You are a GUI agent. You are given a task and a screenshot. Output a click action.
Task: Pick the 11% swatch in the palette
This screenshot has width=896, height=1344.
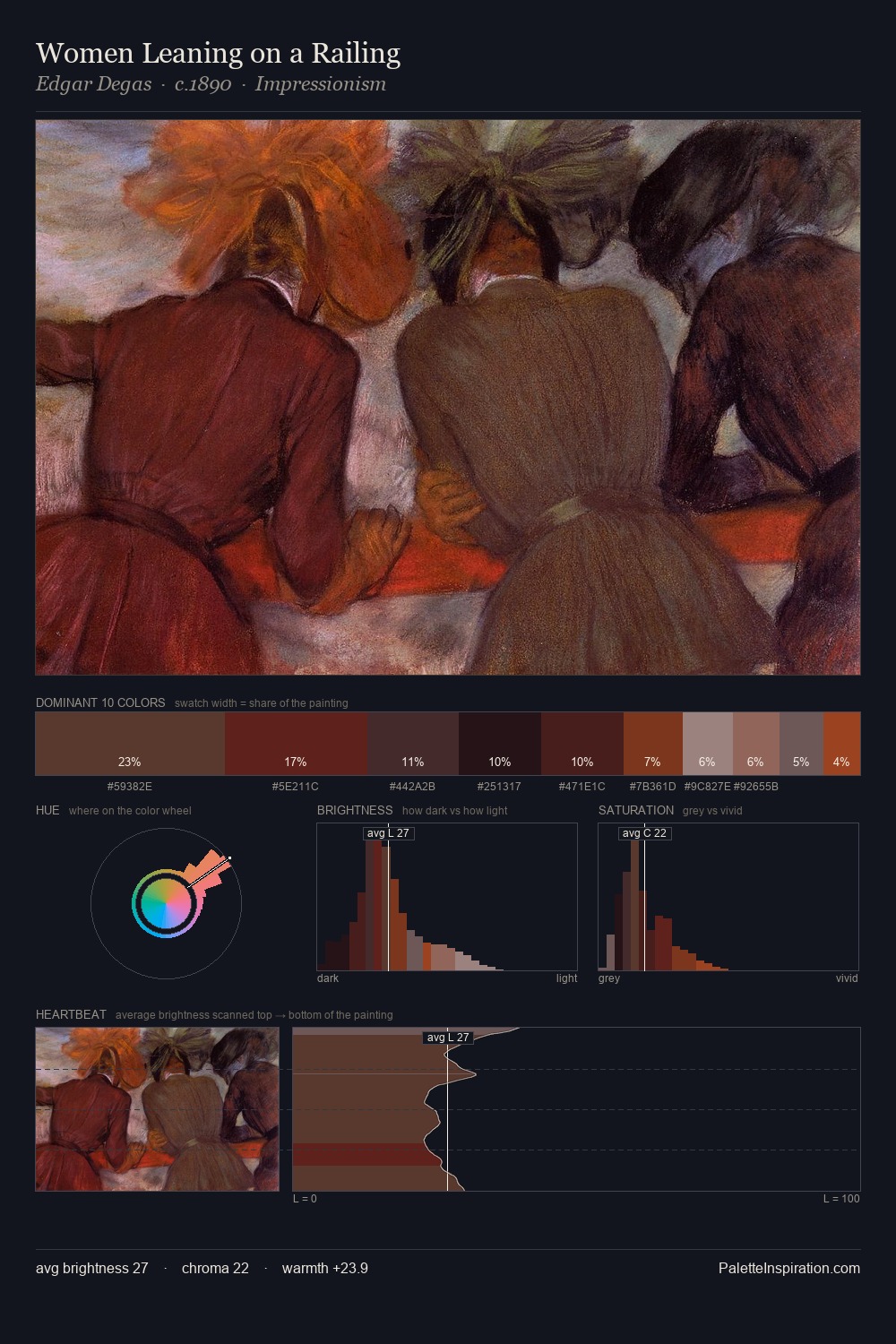413,744
